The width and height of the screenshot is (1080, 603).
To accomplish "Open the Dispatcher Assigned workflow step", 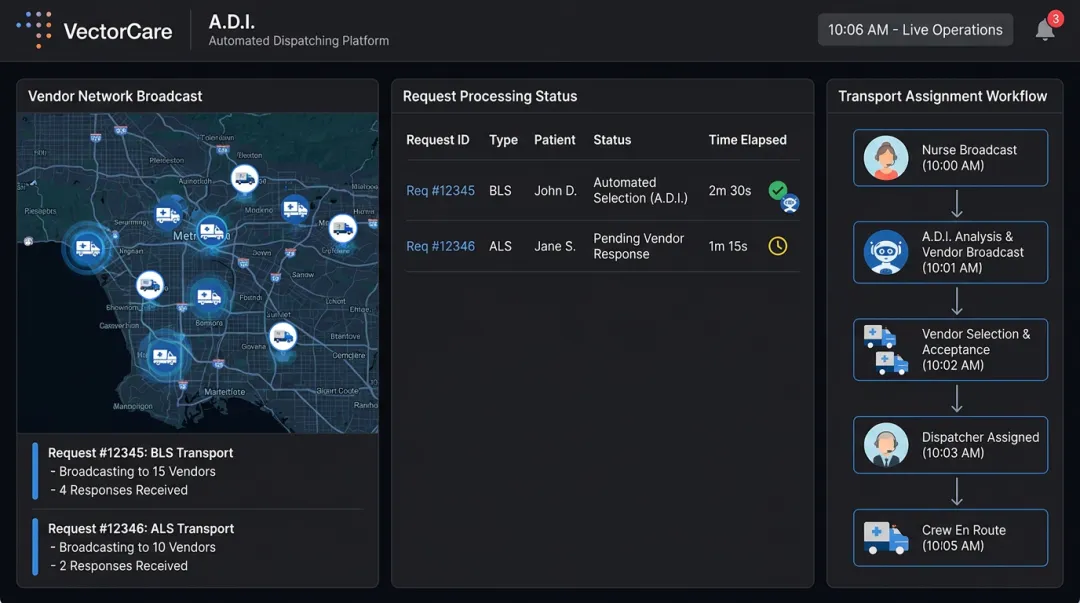I will (951, 444).
